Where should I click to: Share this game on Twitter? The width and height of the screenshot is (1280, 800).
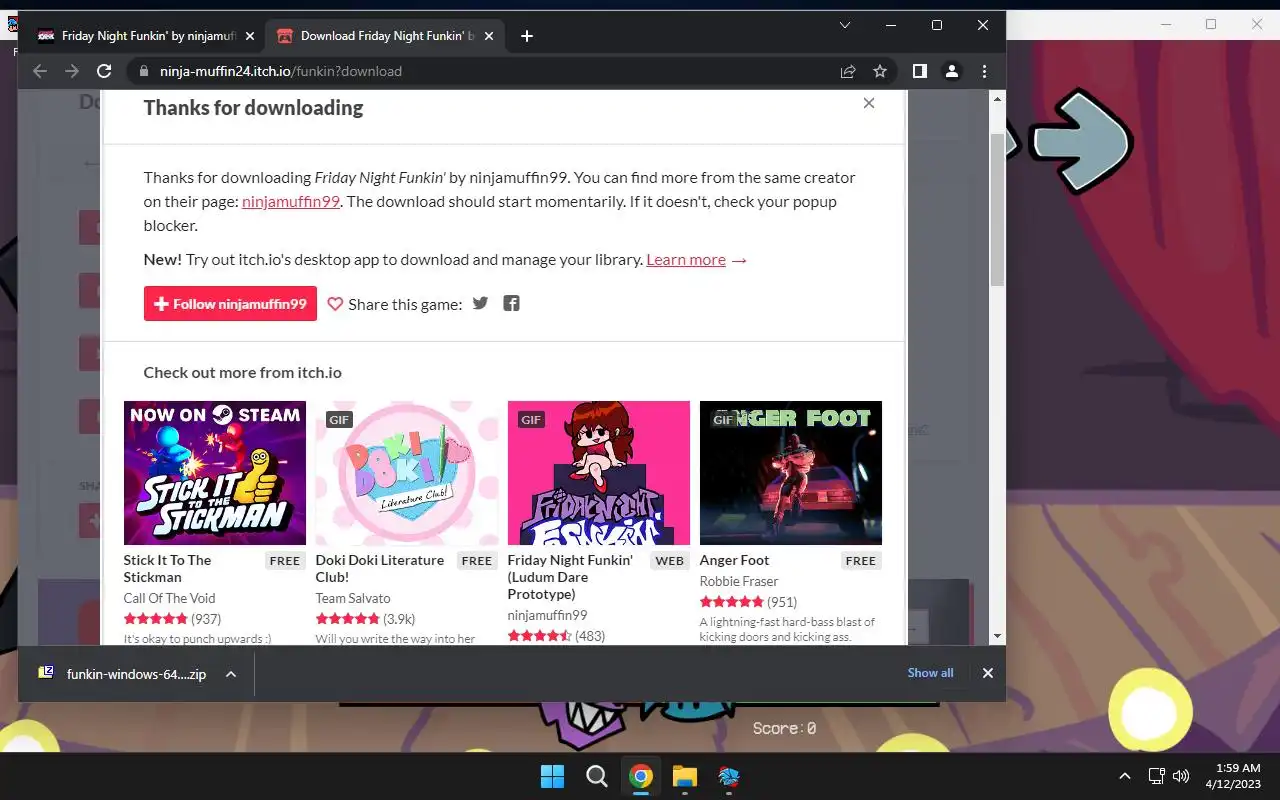480,303
